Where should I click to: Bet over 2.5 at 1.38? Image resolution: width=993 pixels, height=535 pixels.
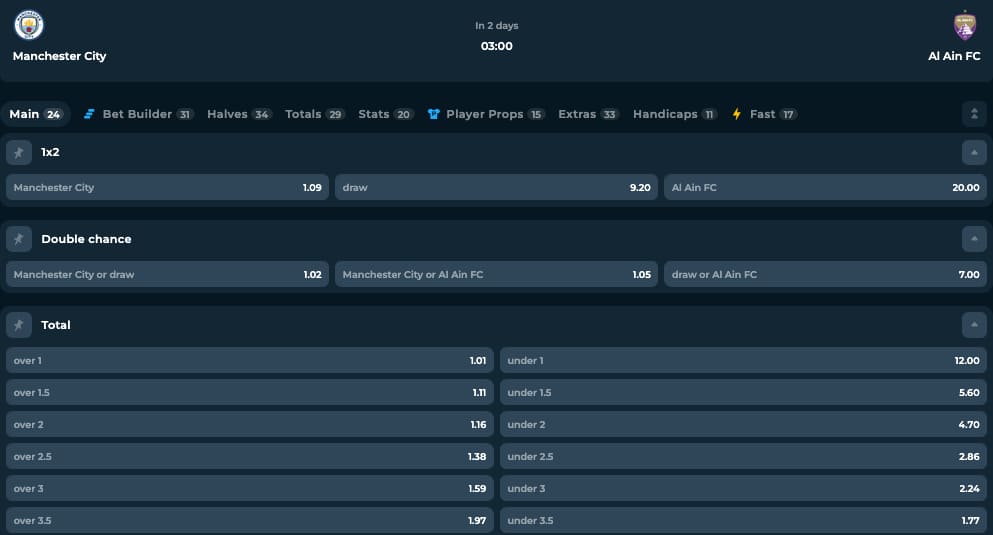[x=250, y=456]
